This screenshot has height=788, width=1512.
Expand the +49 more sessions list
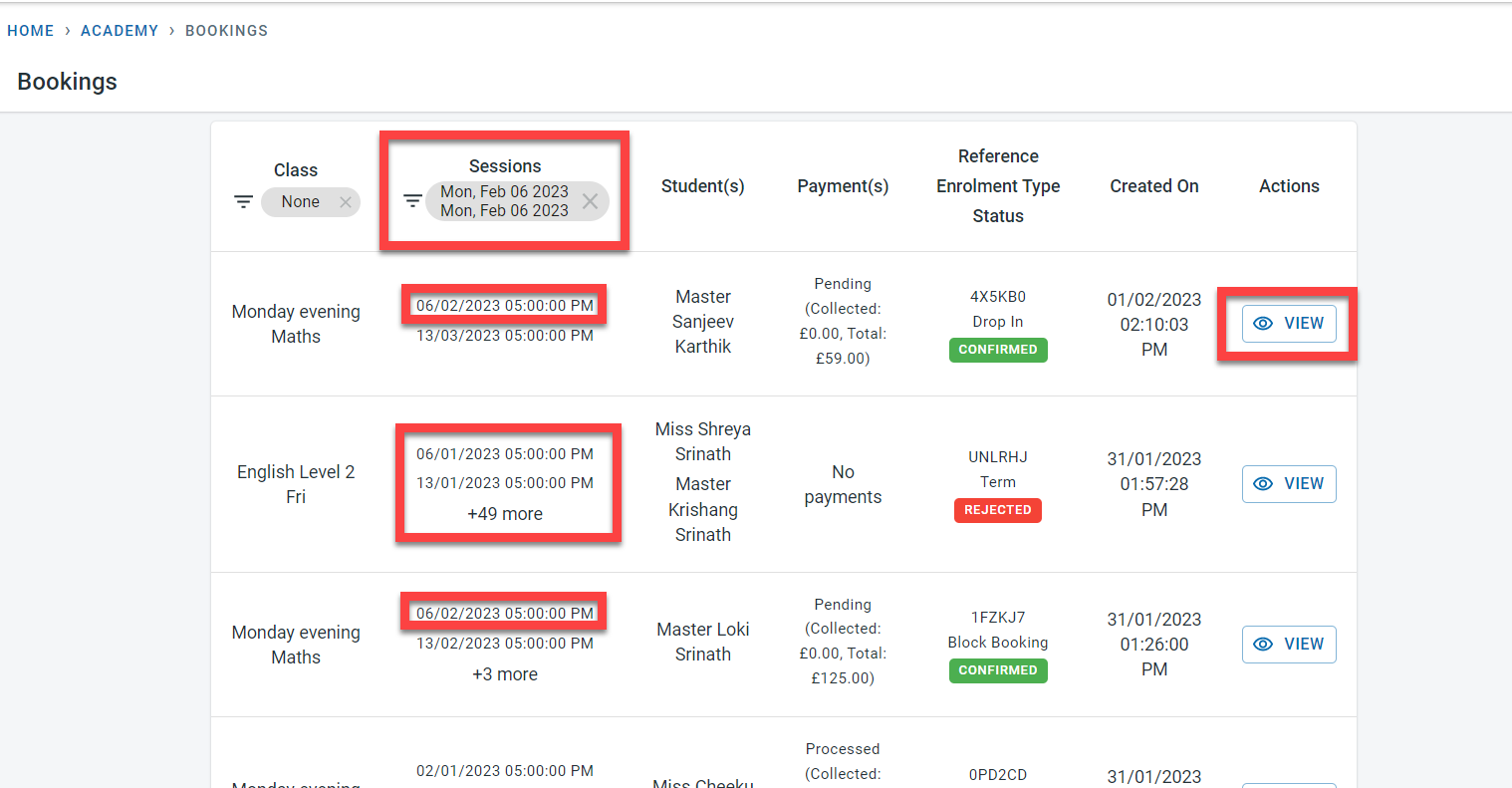(505, 514)
